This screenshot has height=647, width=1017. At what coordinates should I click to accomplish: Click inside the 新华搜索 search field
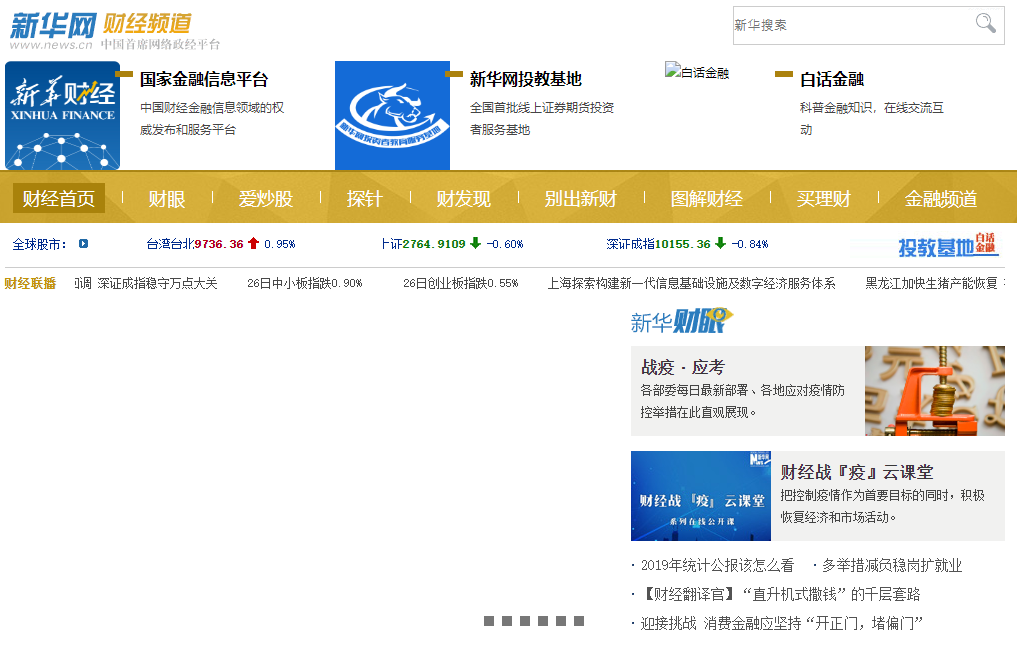pyautogui.click(x=853, y=25)
